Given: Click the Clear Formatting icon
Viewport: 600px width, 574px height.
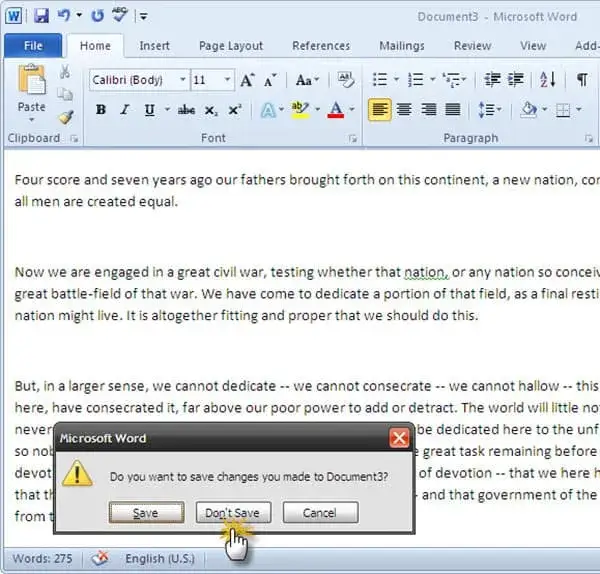Looking at the screenshot, I should click(x=346, y=80).
